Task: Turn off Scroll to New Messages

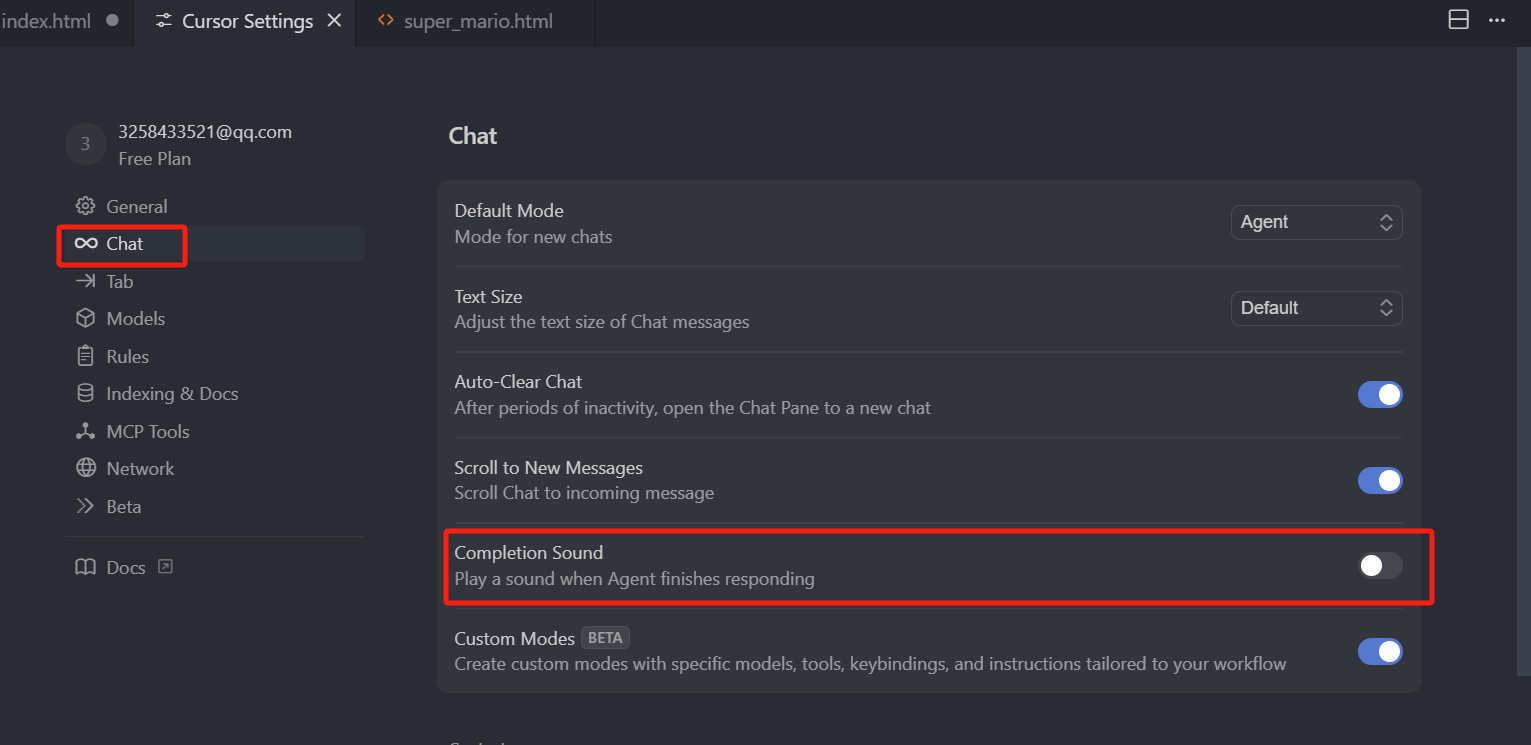Action: tap(1380, 480)
